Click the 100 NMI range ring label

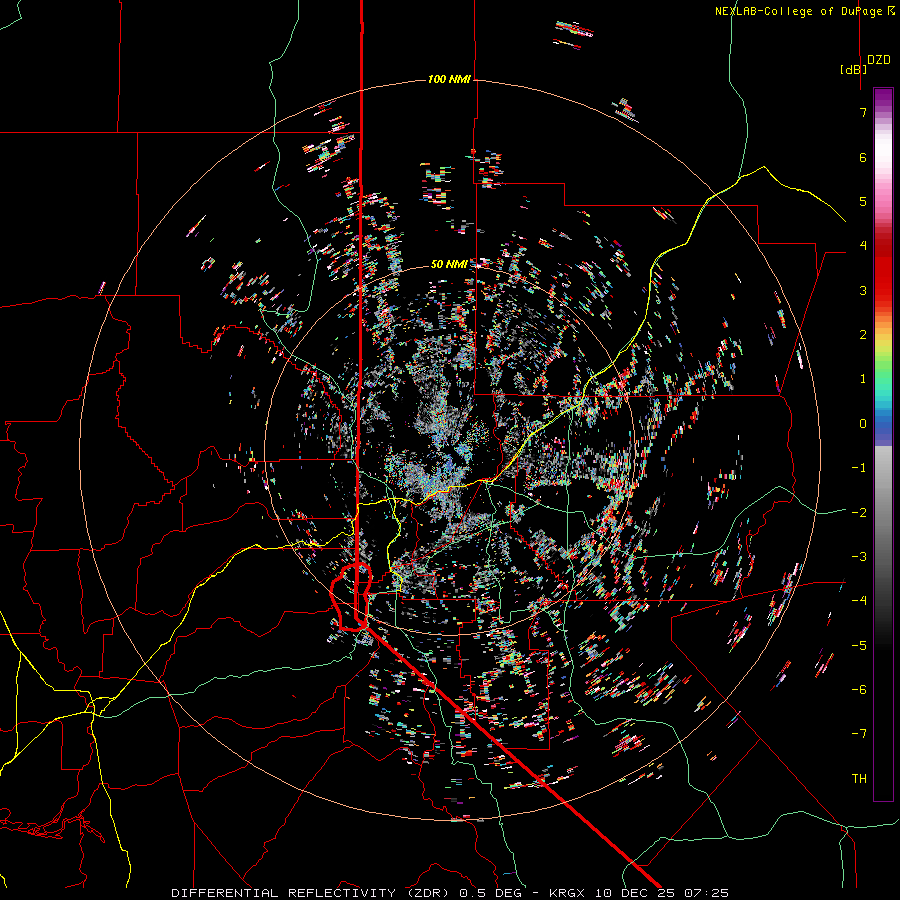pos(449,79)
